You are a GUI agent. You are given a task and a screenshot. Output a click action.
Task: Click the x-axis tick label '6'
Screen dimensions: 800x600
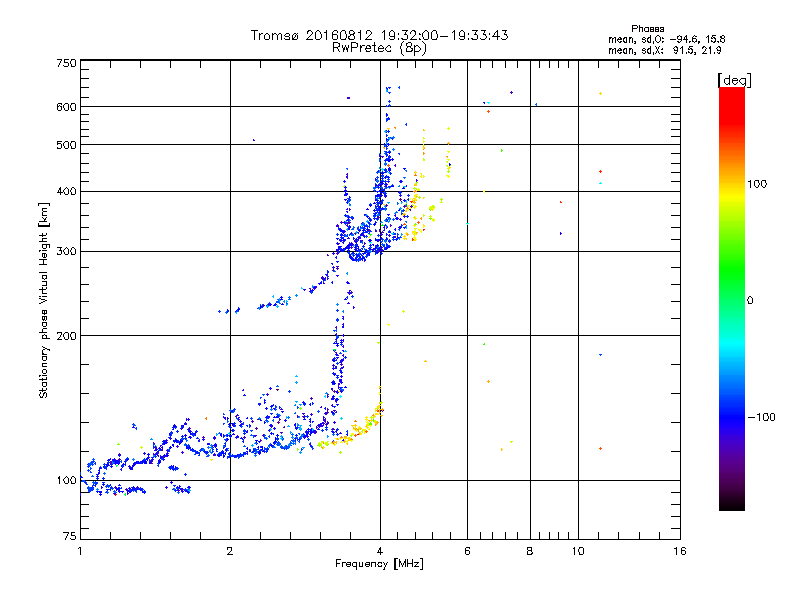(467, 551)
